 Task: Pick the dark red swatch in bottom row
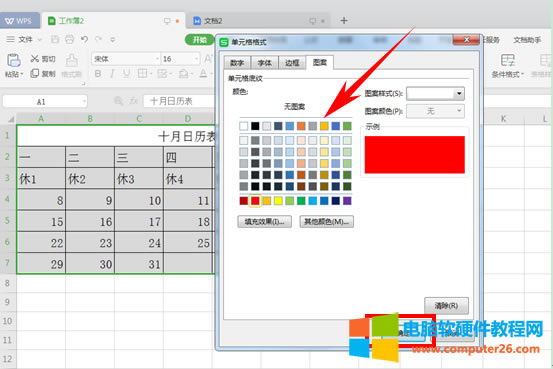pyautogui.click(x=244, y=201)
